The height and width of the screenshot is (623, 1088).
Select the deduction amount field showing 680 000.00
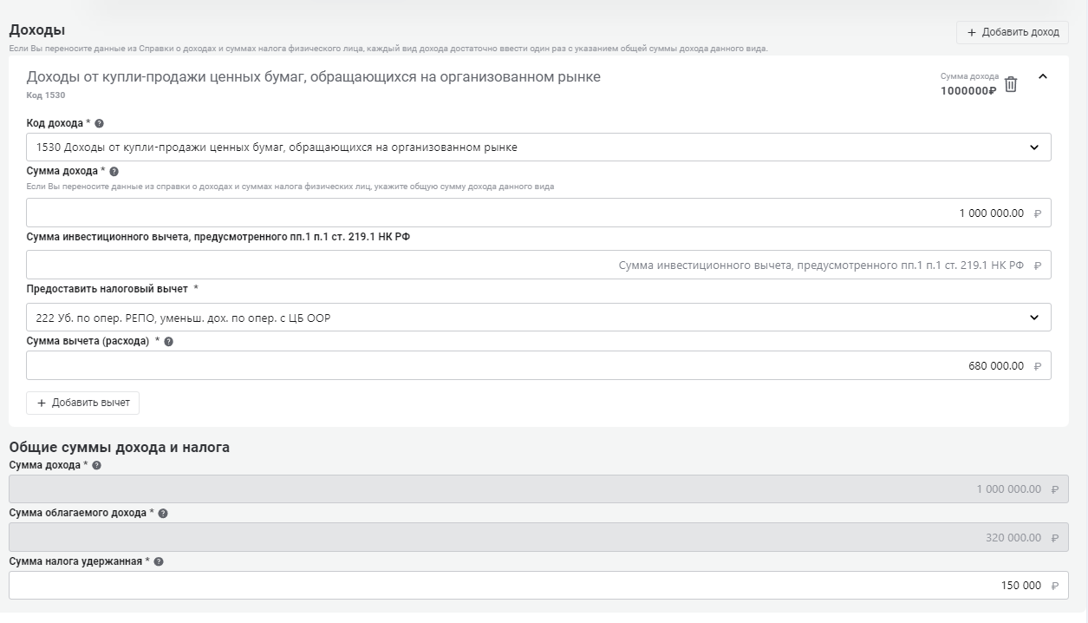(x=538, y=365)
